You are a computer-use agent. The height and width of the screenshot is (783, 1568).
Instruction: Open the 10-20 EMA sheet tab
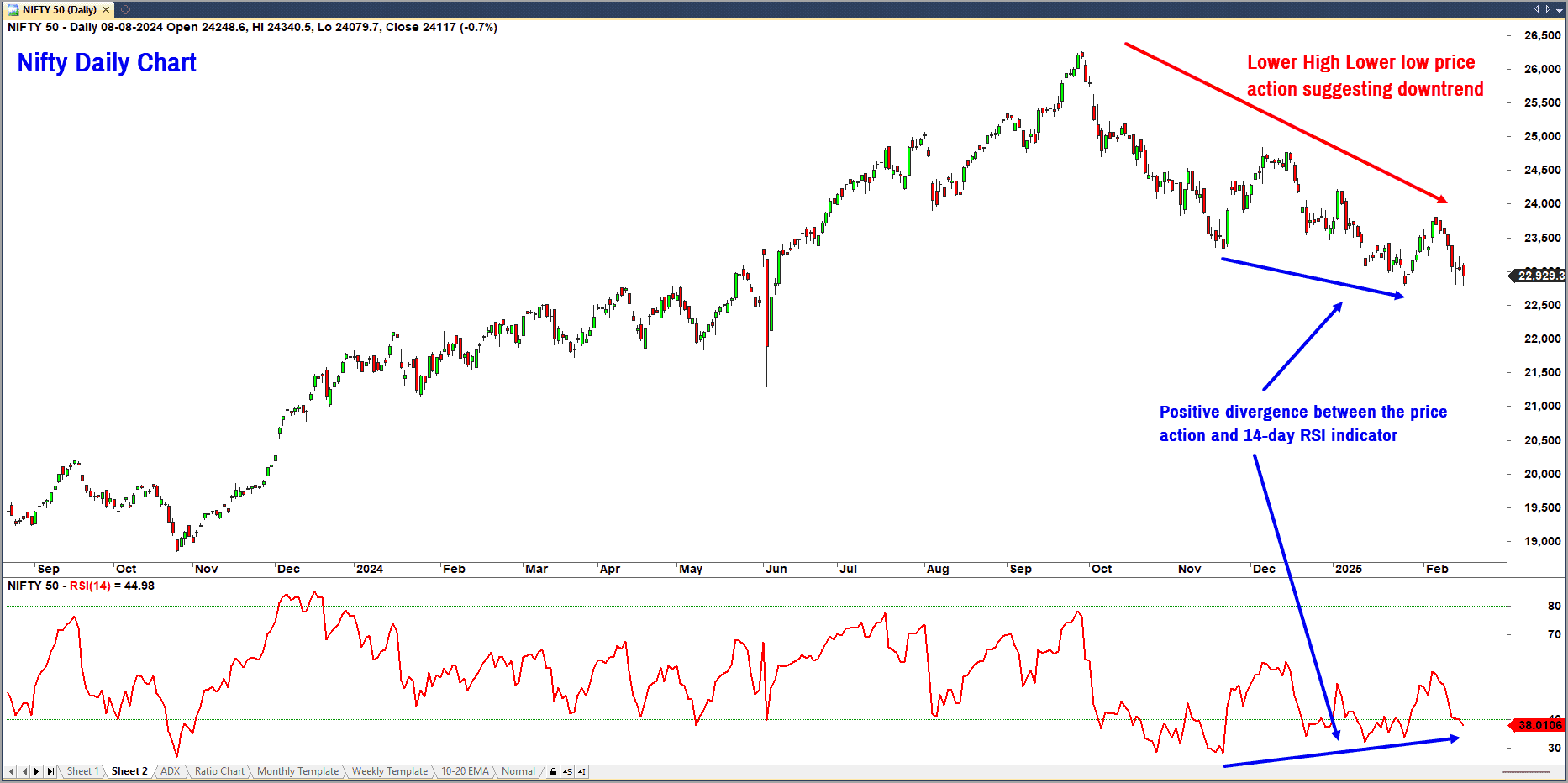pyautogui.click(x=464, y=771)
